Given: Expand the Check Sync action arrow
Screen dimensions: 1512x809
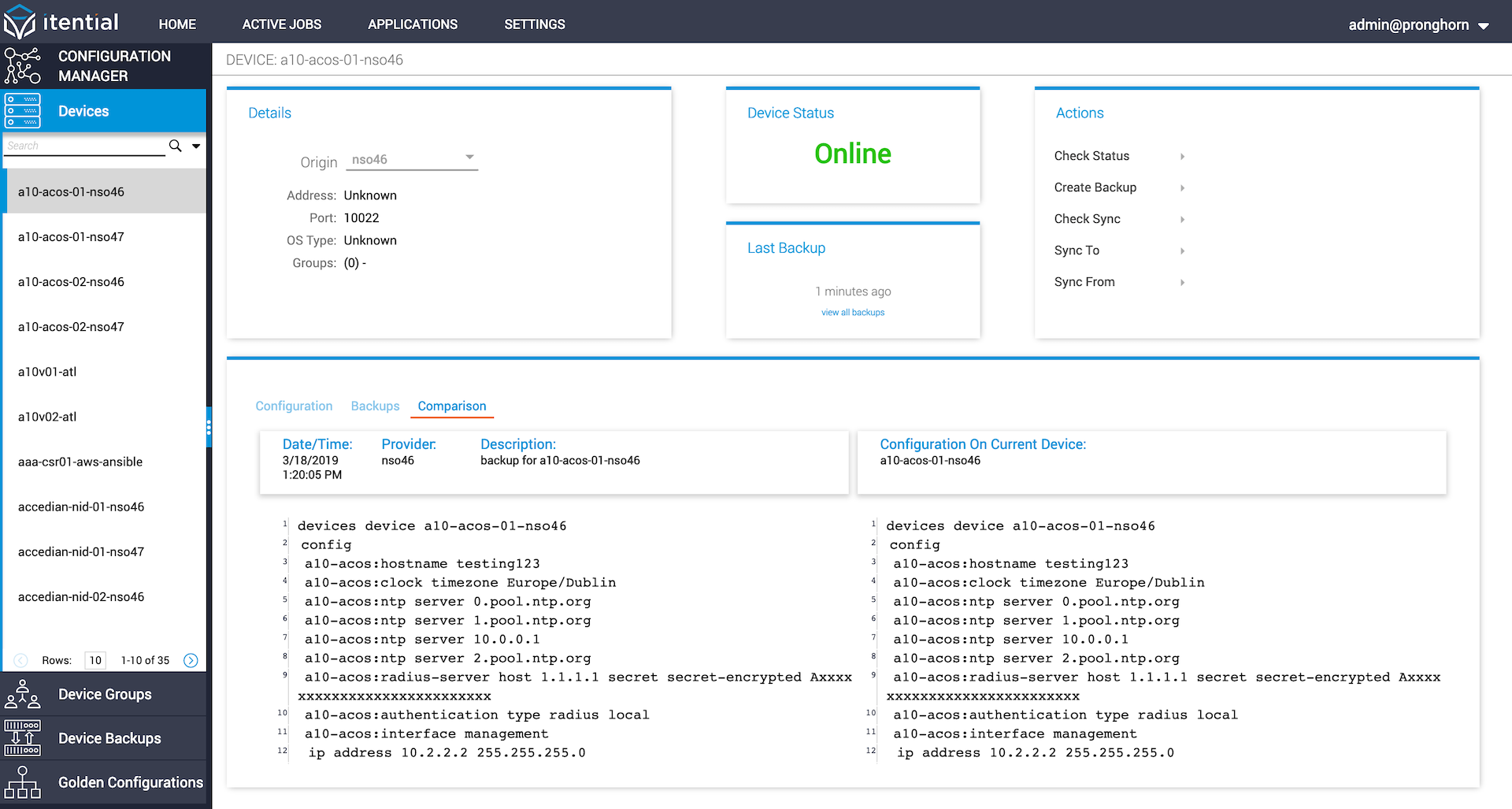Looking at the screenshot, I should coord(1183,219).
